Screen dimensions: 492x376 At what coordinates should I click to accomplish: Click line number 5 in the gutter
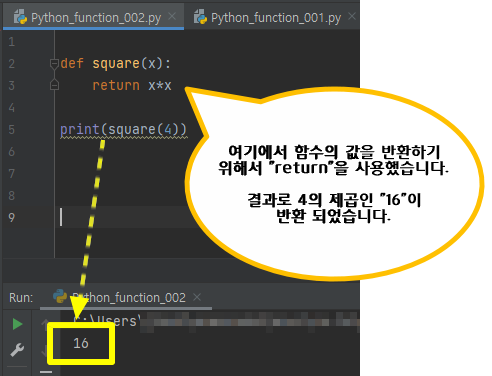[12, 129]
